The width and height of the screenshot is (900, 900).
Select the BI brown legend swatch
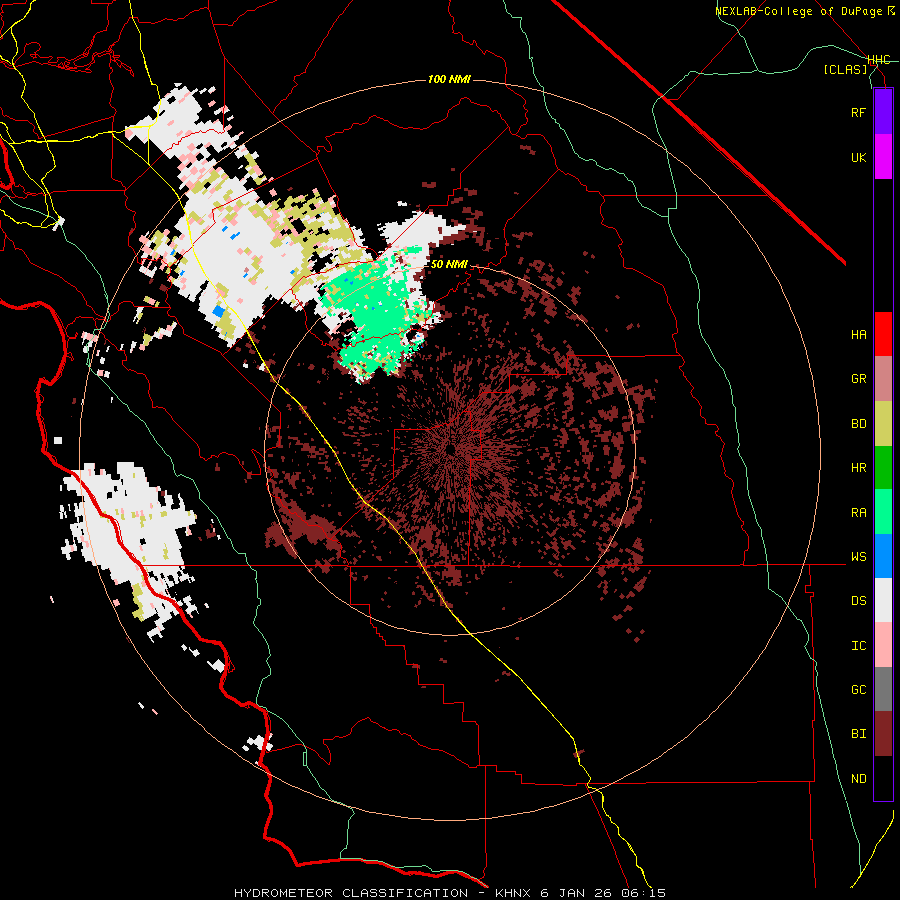[883, 734]
